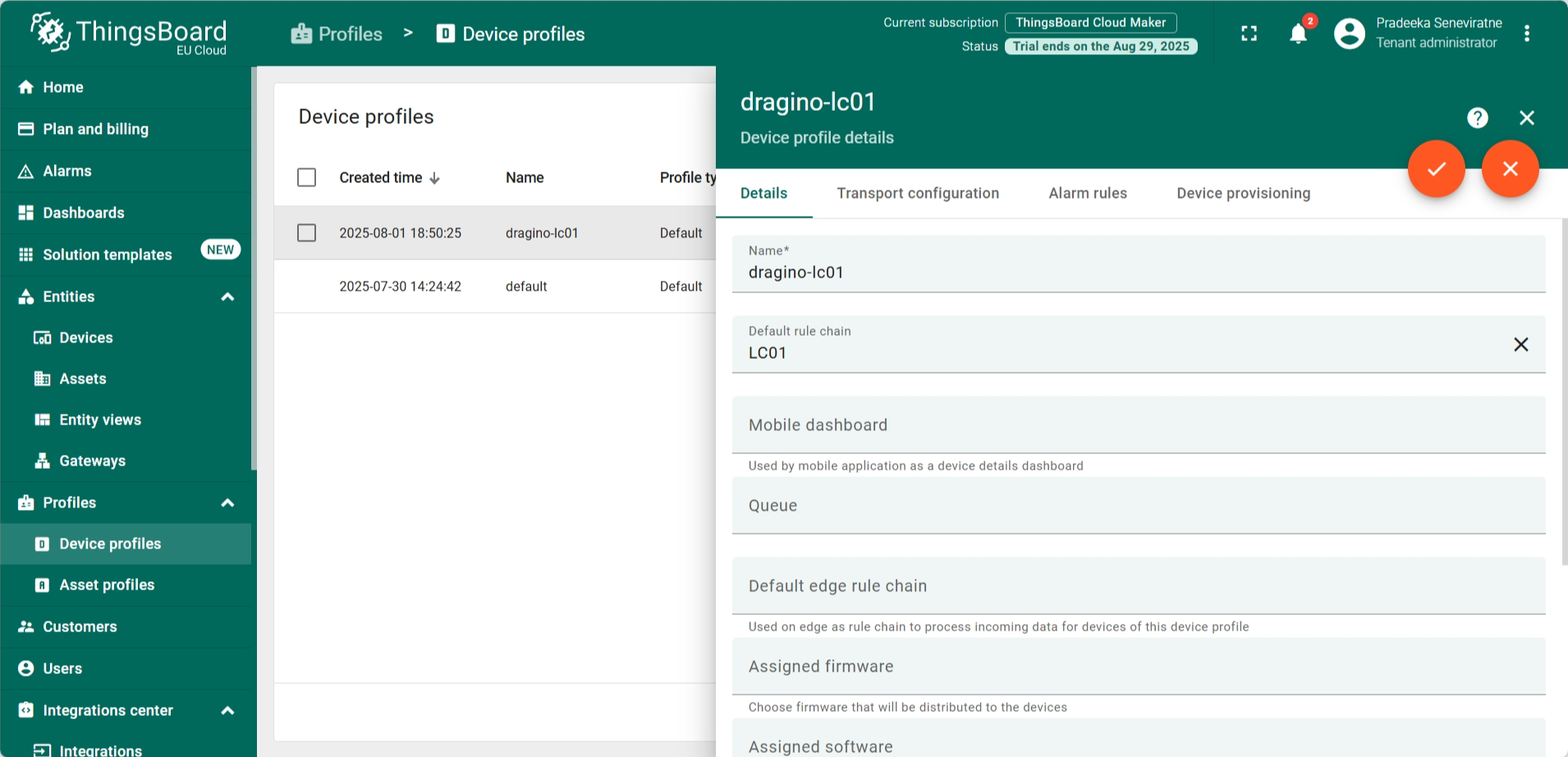Close the dragino-lc01 details panel
This screenshot has height=757, width=1568.
pos(1527,118)
